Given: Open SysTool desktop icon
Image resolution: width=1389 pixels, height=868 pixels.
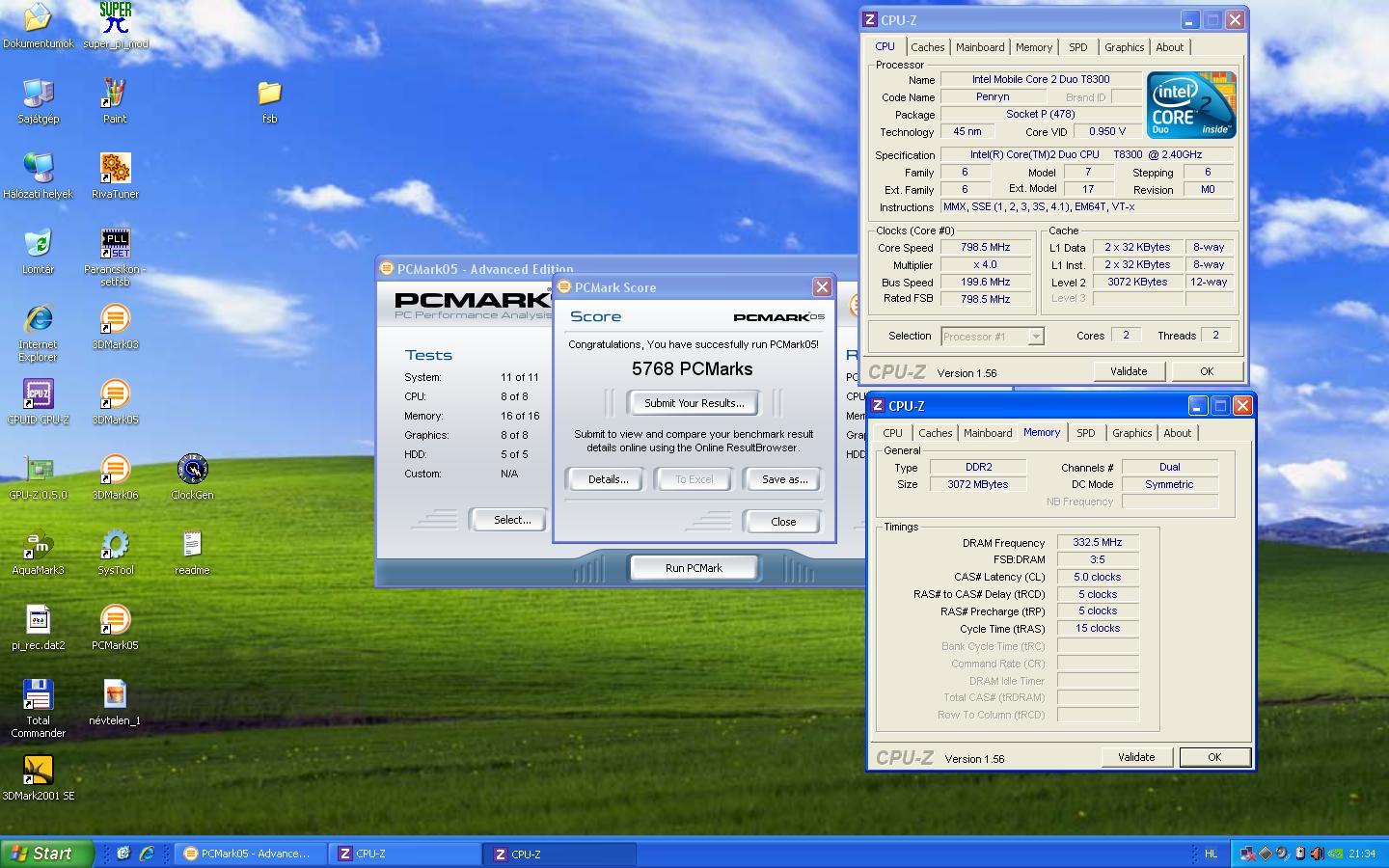Looking at the screenshot, I should pyautogui.click(x=115, y=552).
